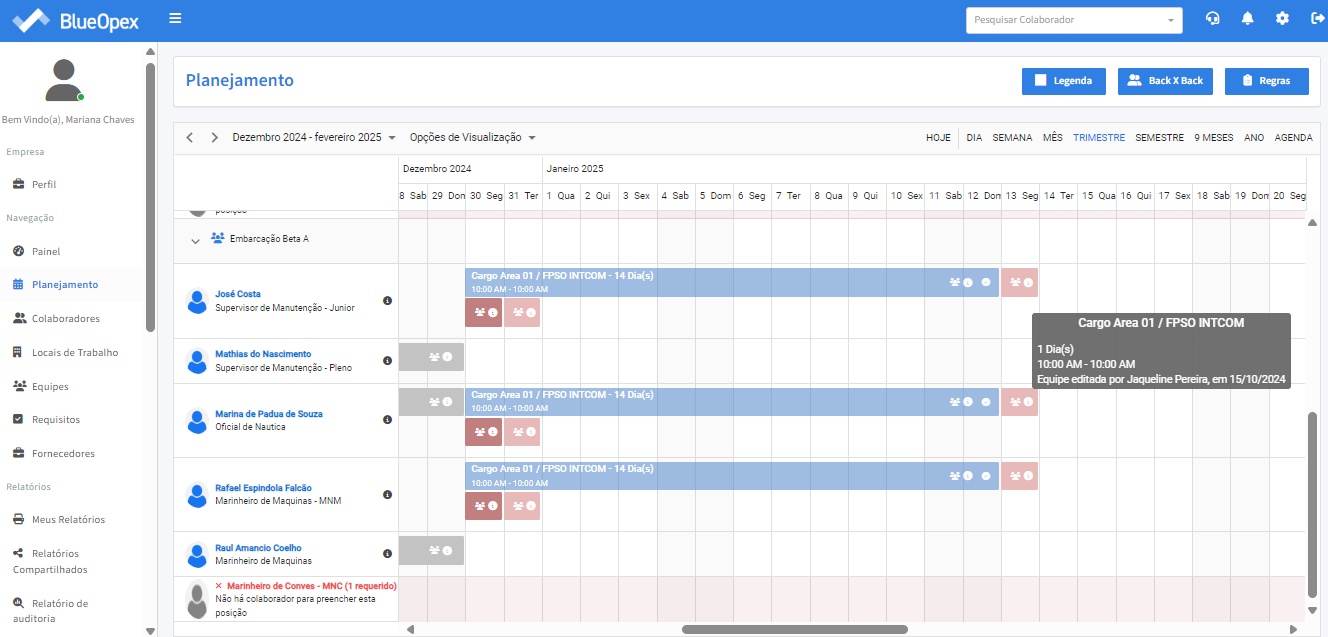1328x637 pixels.
Task: Click the check icon on Marina's blue bar
Action: pos(986,402)
